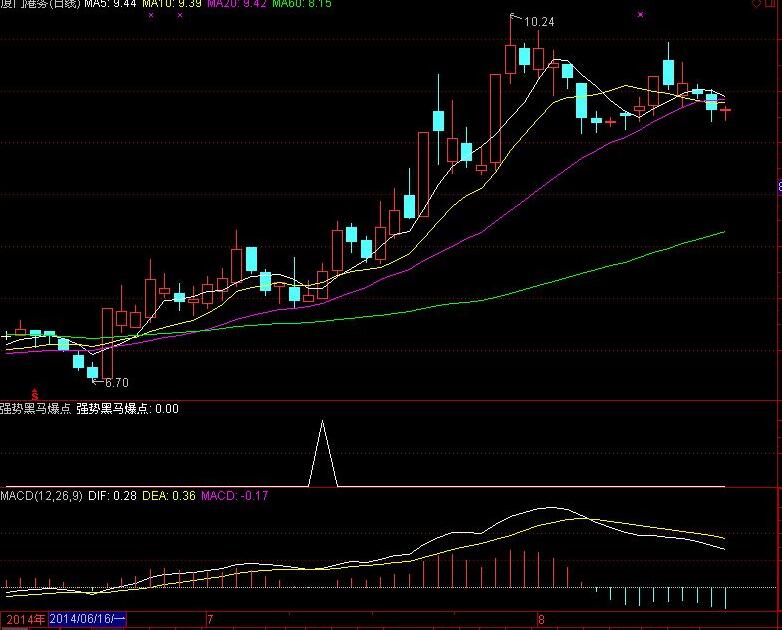782x630 pixels.
Task: Click the arrow pointing to the 6.70 low
Action: tap(98, 380)
